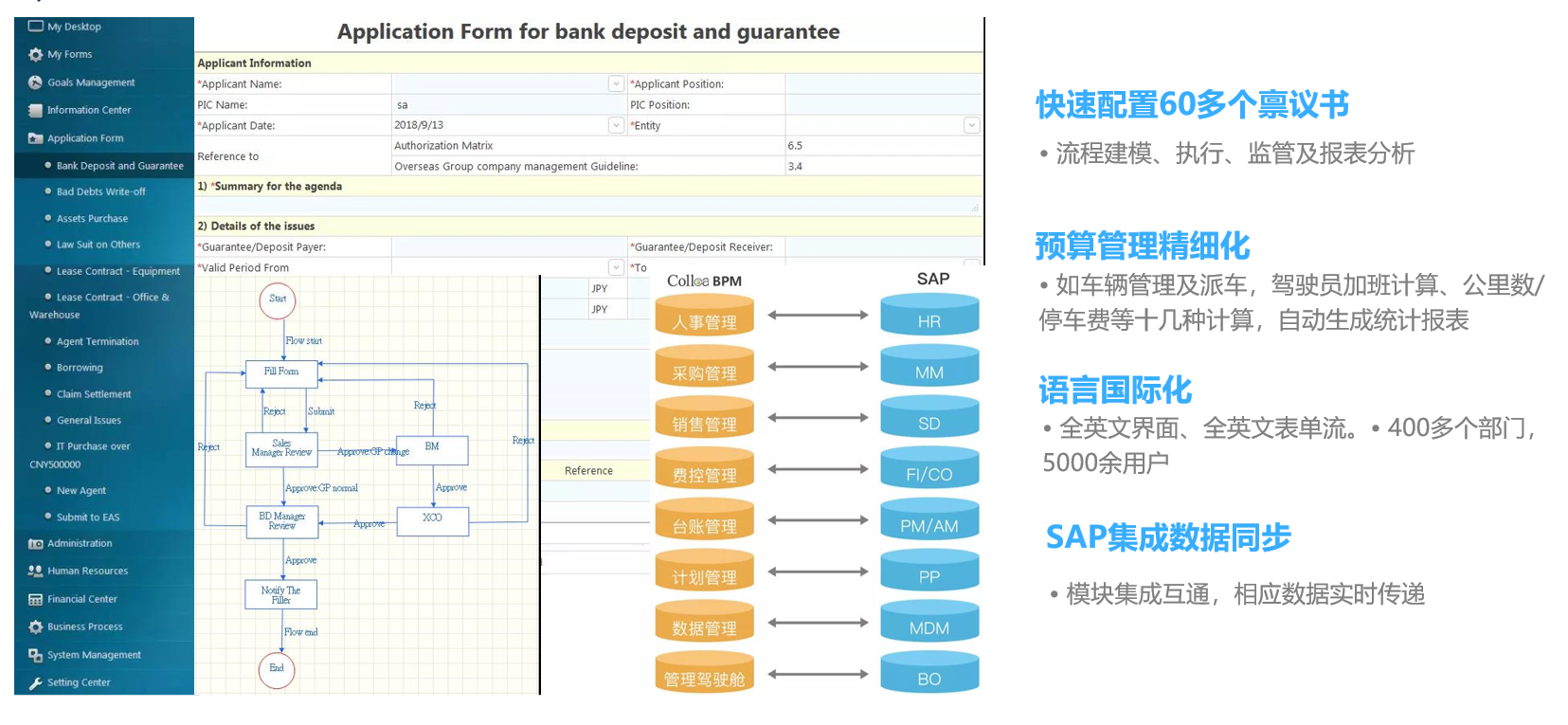Select the Goals Management icon
1568x725 pixels.
35,82
